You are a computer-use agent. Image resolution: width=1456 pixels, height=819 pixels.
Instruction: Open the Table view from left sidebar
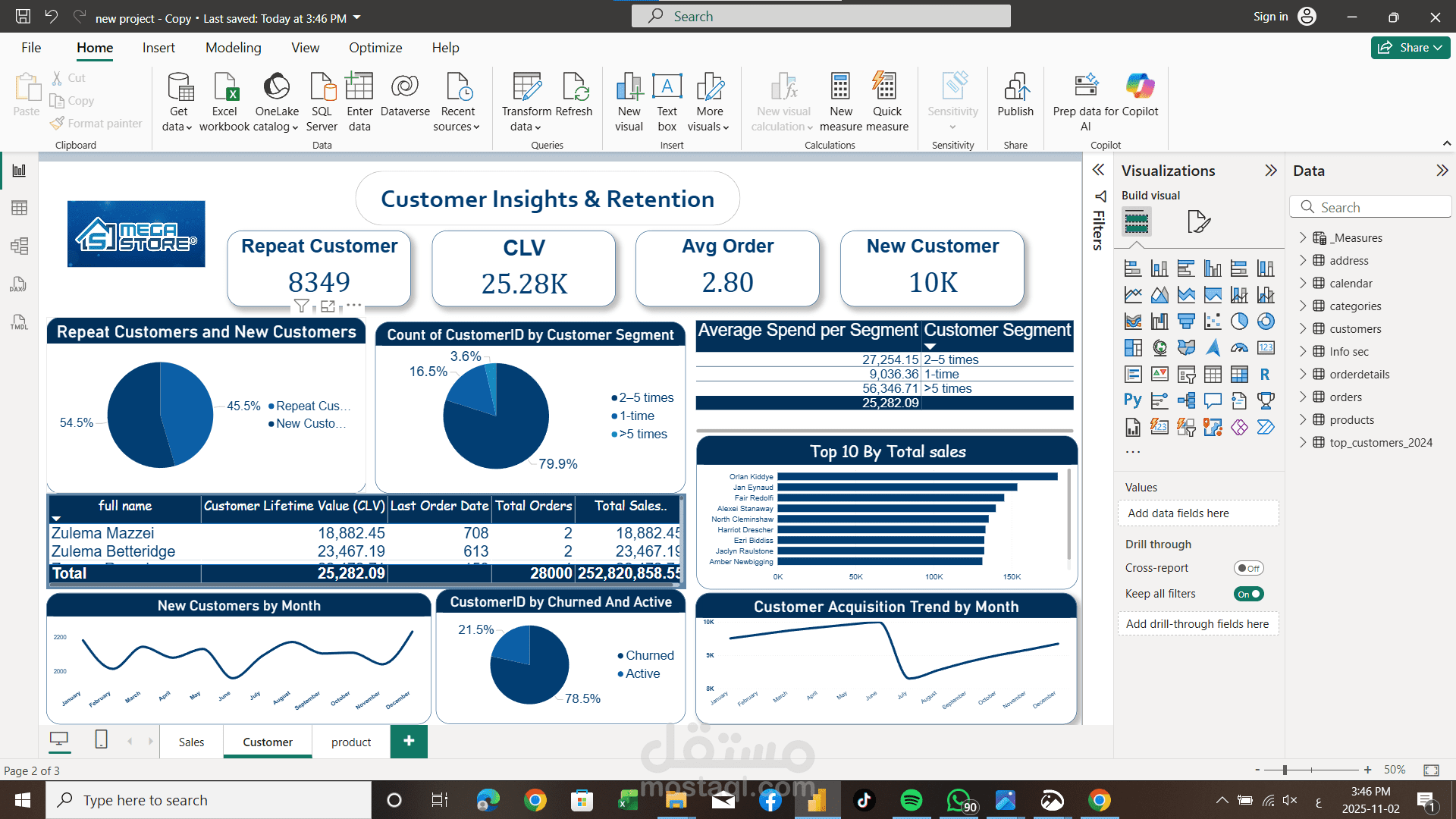click(19, 207)
